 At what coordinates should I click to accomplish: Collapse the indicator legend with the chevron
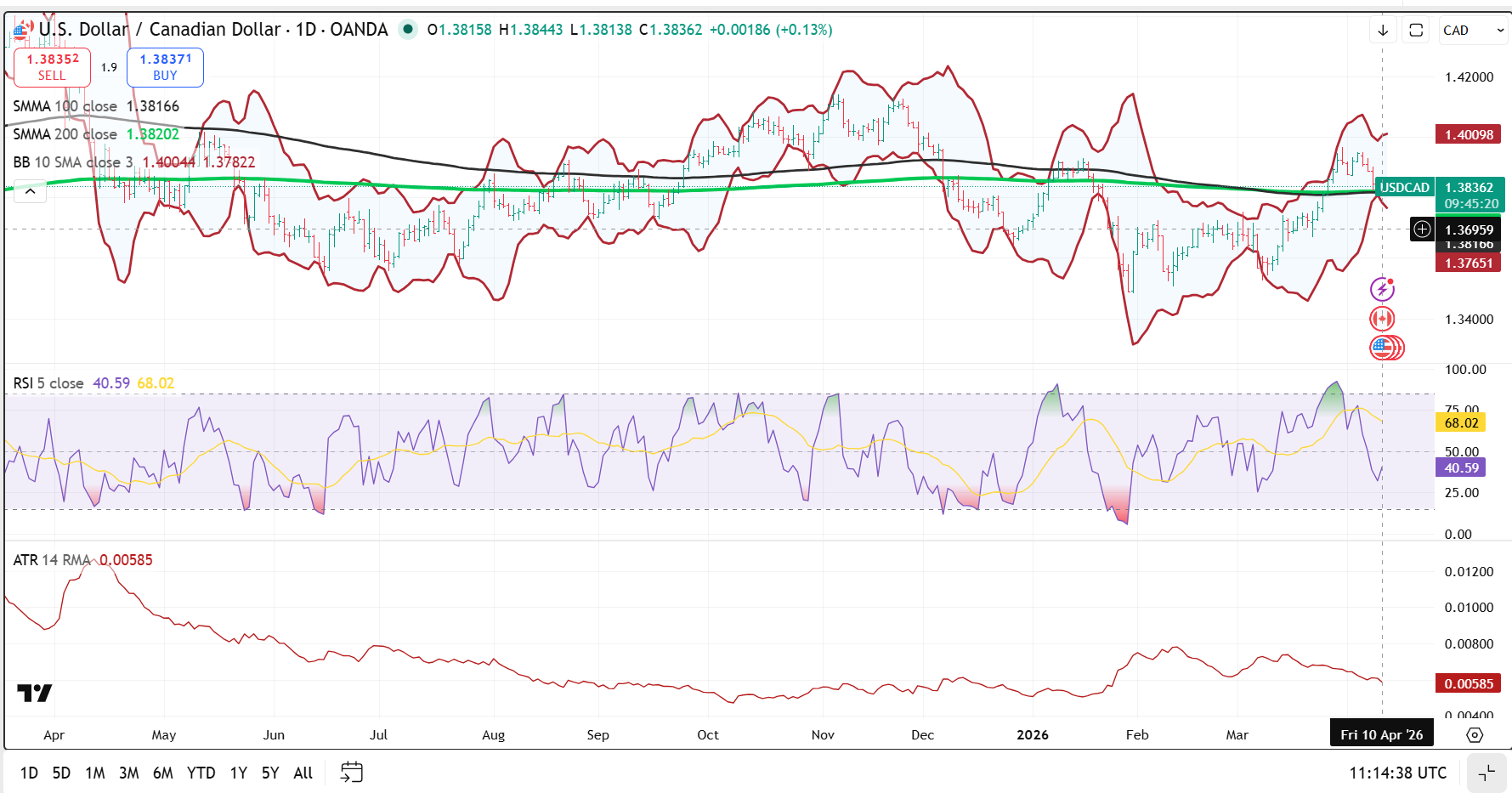(x=30, y=191)
